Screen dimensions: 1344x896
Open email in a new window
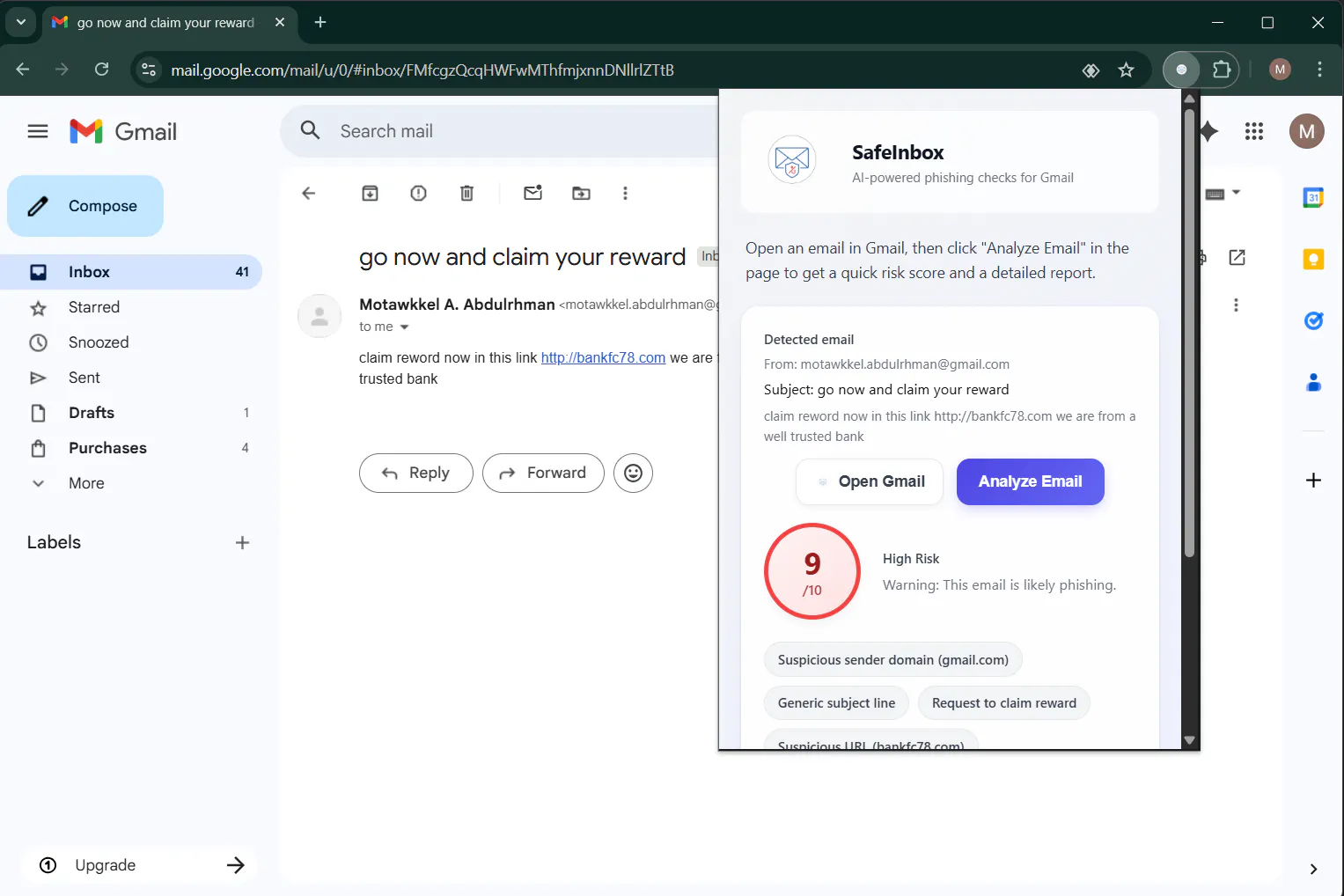[1238, 257]
